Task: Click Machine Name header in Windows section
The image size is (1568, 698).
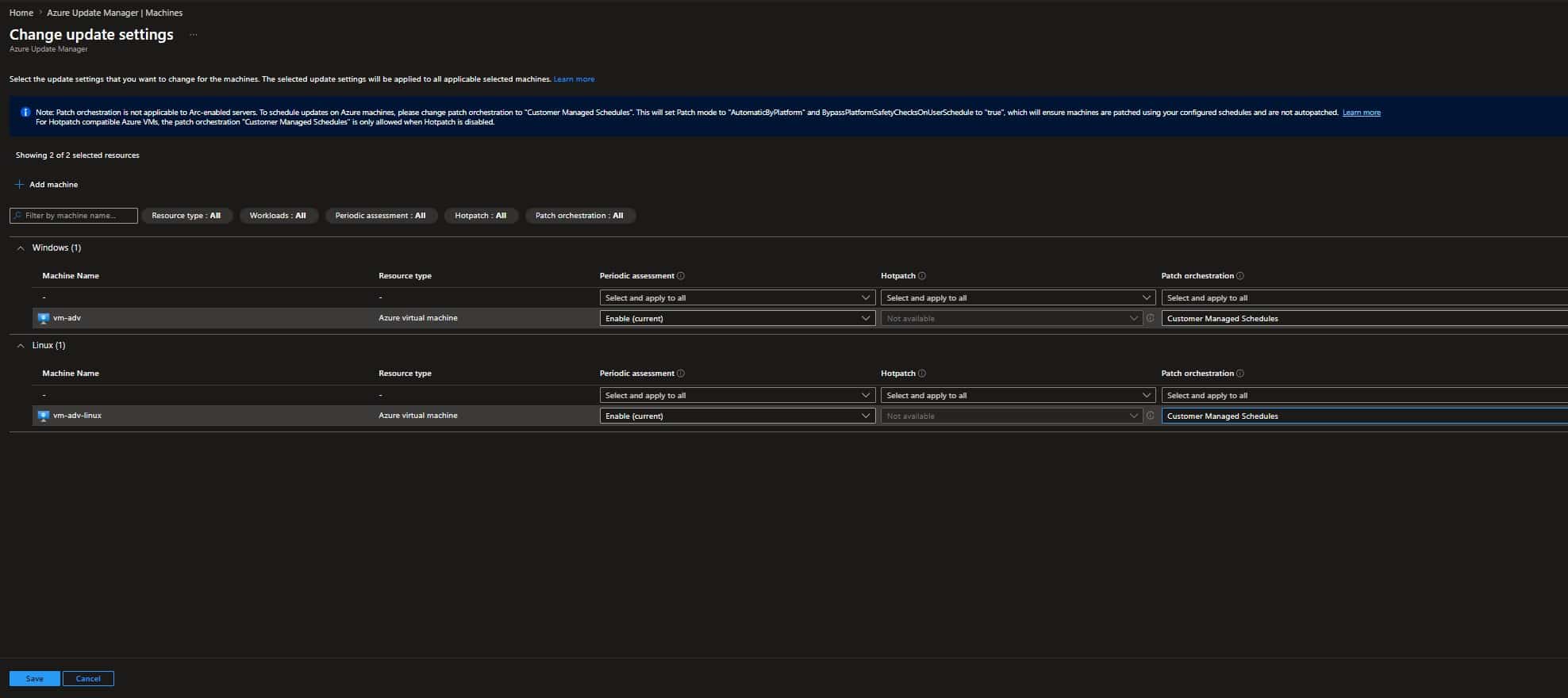Action: tap(71, 276)
